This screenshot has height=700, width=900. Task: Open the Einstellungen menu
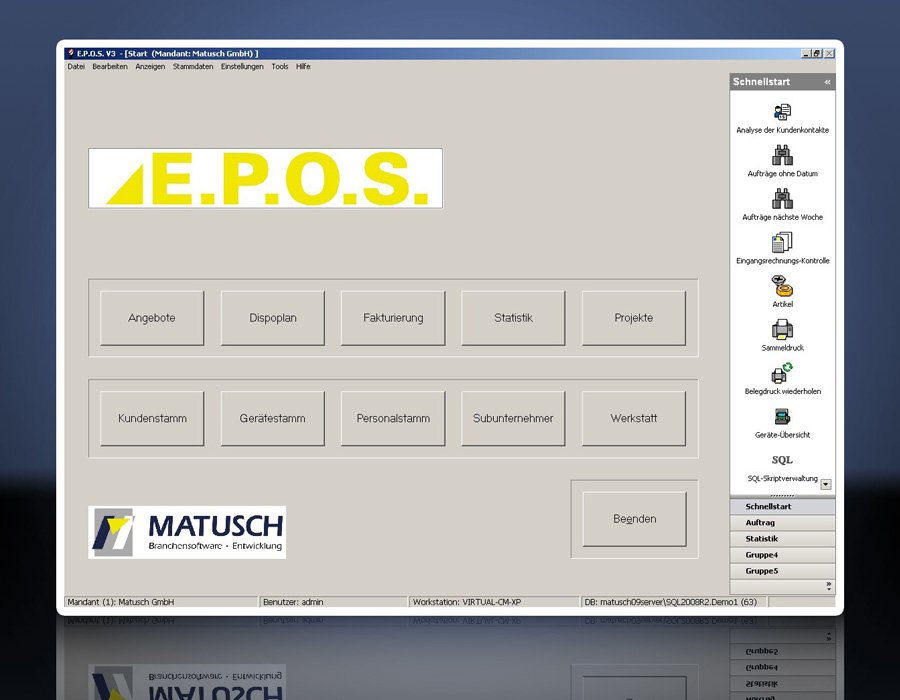242,67
